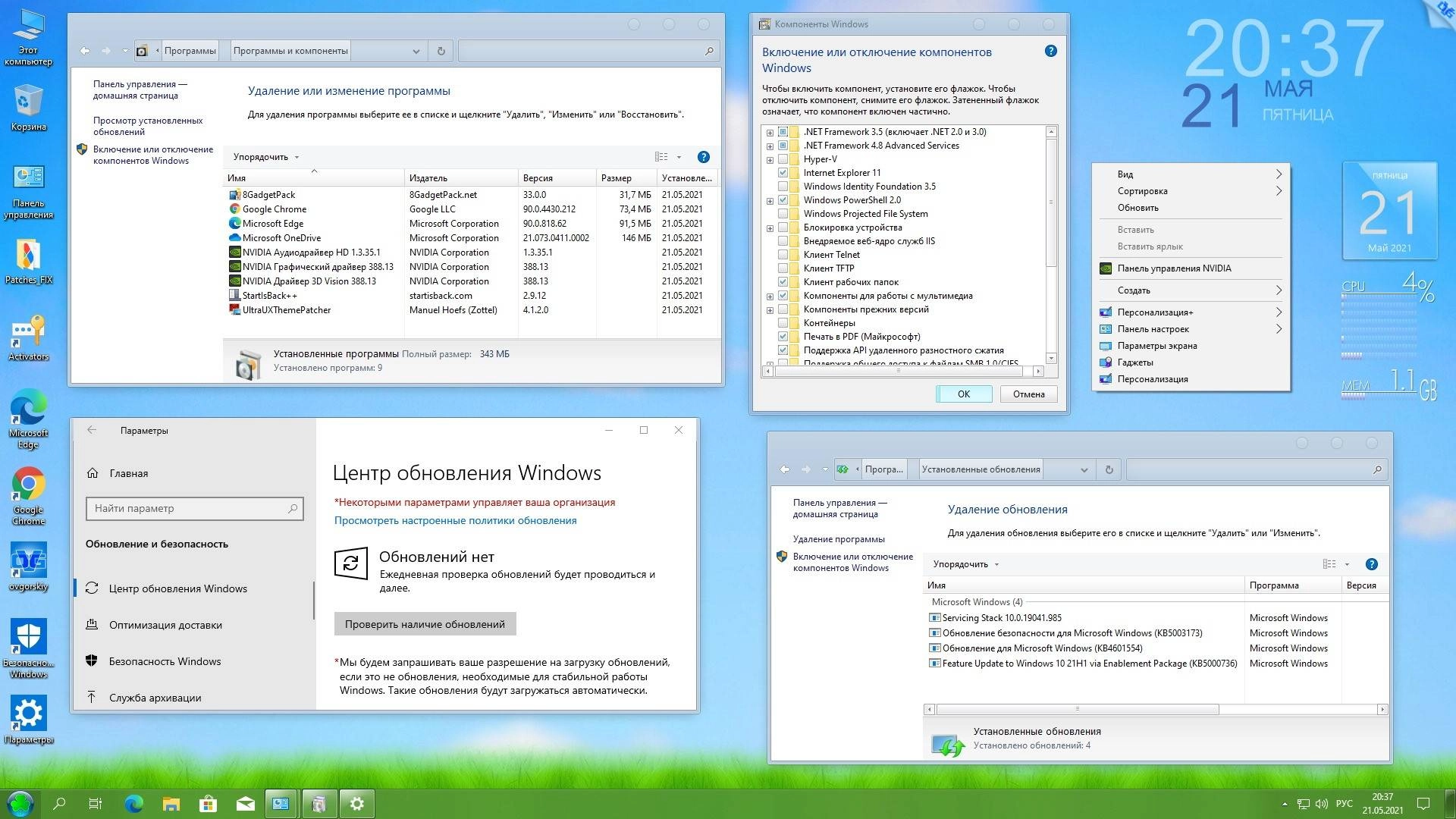Enable Клиент TFTP checkbox
This screenshot has height=819, width=1456.
click(x=783, y=268)
